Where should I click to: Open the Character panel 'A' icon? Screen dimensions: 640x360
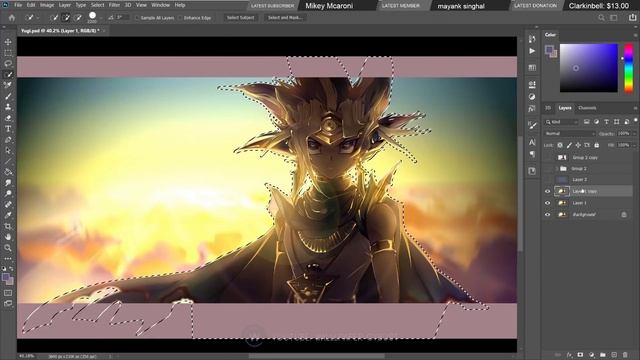[x=532, y=142]
